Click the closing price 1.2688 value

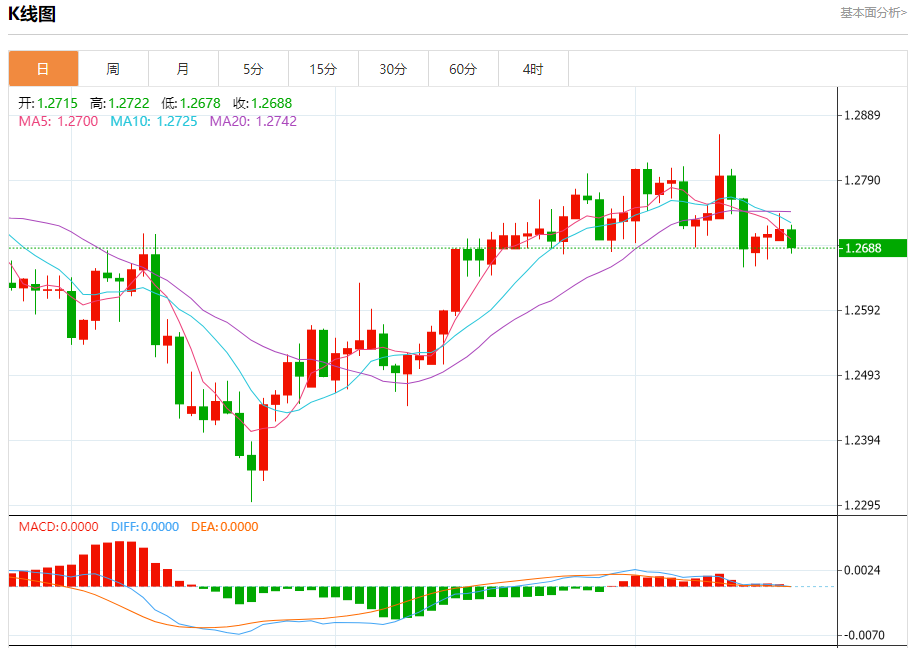tap(272, 103)
